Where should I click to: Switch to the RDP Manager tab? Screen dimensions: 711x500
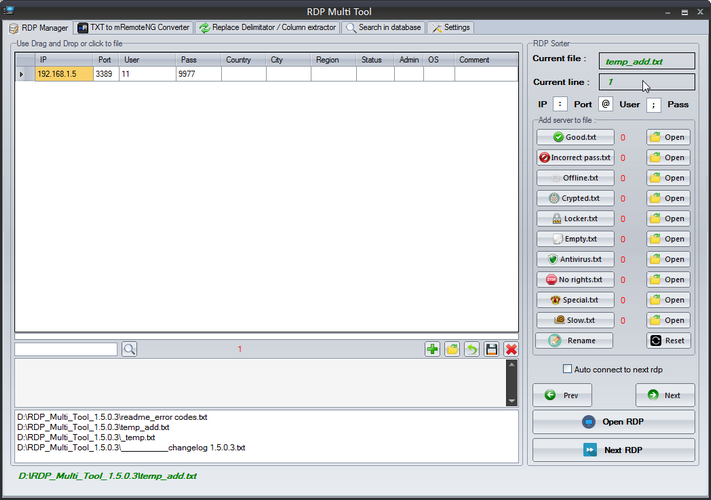pos(39,28)
